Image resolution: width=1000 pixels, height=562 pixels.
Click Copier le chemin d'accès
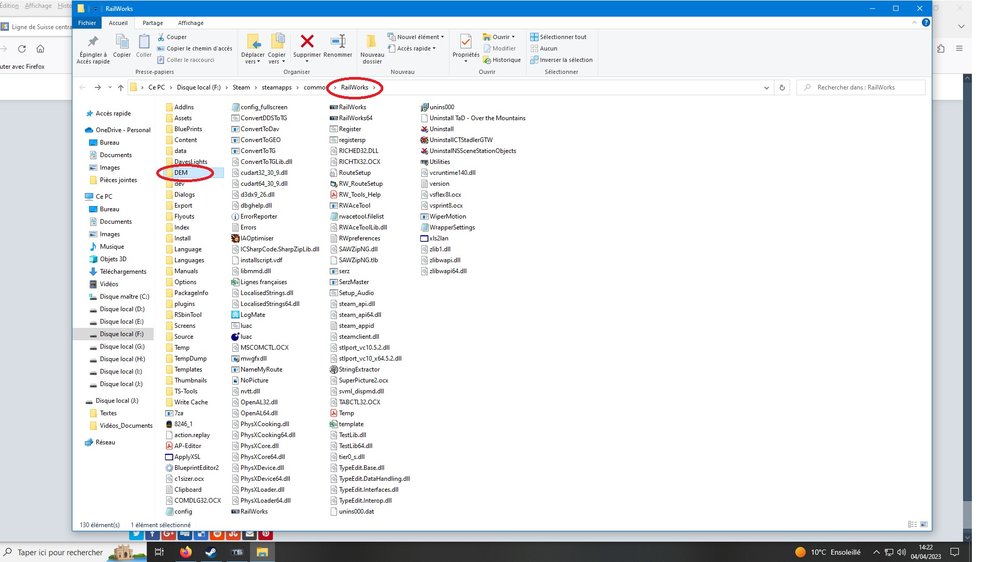tap(195, 48)
